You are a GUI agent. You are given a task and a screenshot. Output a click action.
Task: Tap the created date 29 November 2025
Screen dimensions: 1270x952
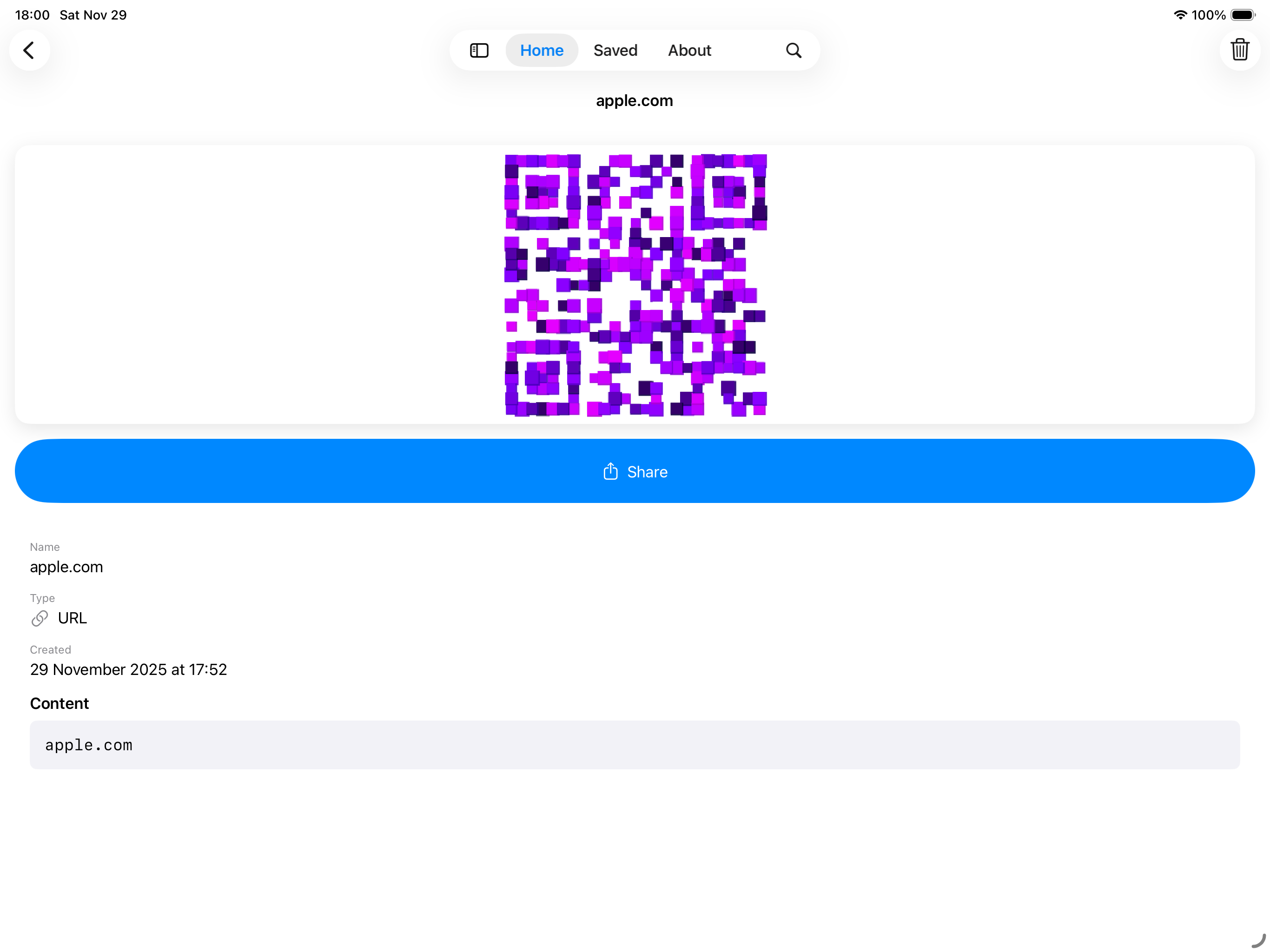point(129,669)
